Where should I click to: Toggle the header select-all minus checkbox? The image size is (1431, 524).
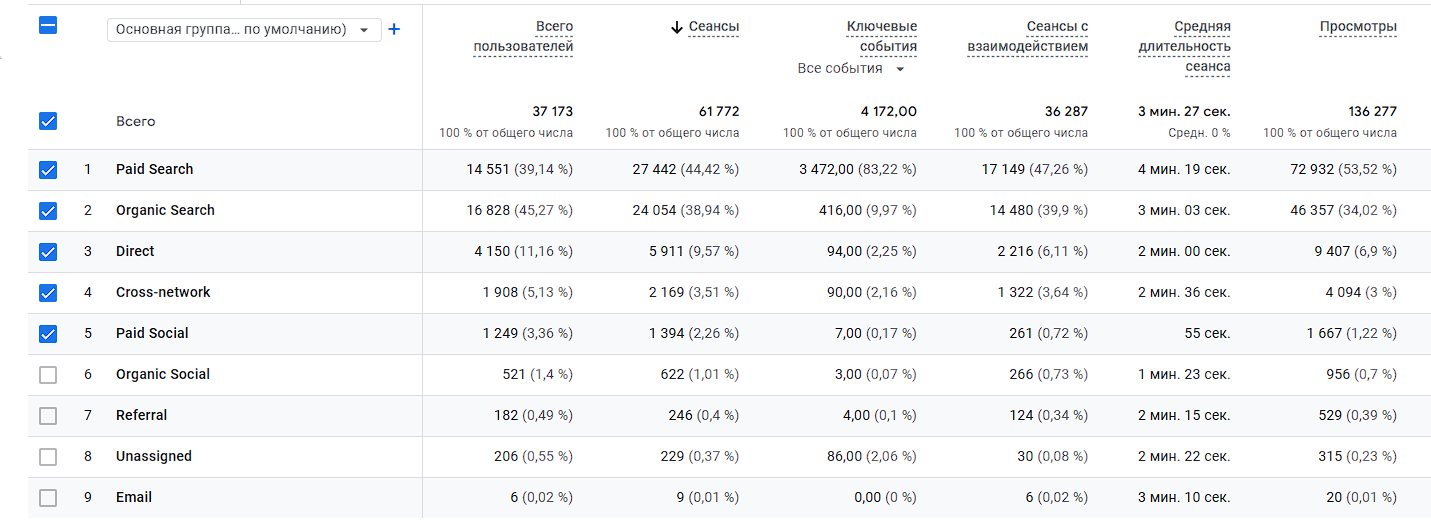pos(48,26)
